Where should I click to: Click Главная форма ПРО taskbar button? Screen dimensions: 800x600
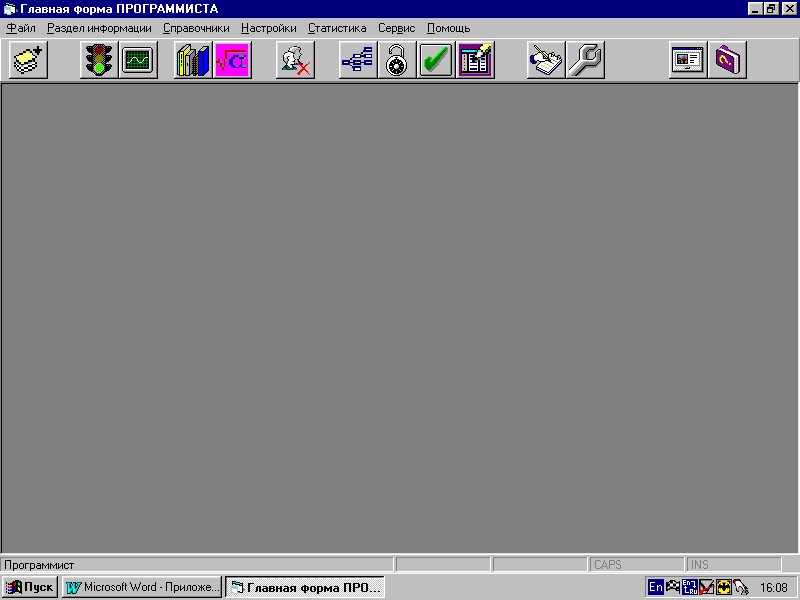[305, 587]
